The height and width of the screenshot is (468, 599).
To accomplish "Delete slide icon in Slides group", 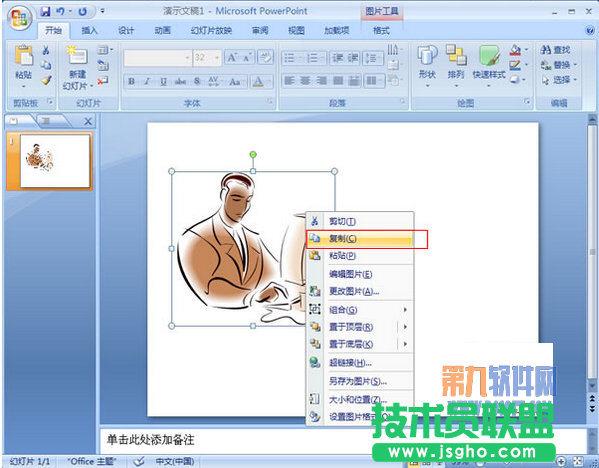I will (x=103, y=81).
